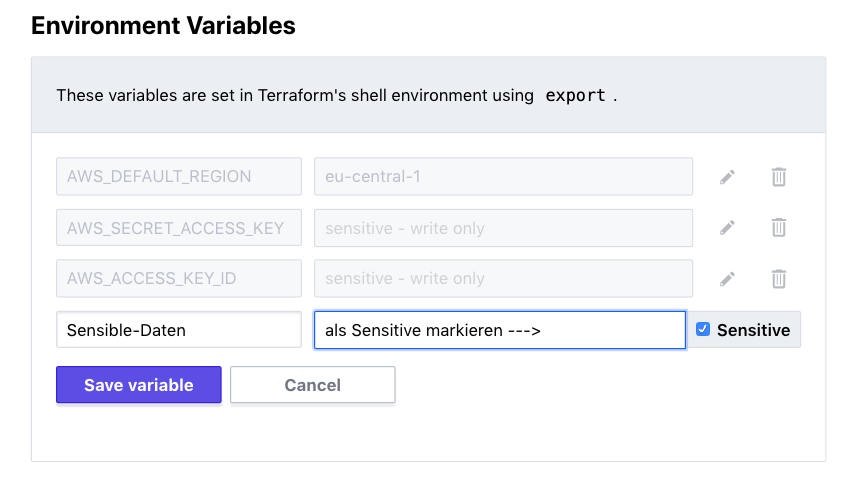Image resolution: width=858 pixels, height=477 pixels.
Task: Delete the AWS_DEFAULT_REGION variable
Action: [x=778, y=177]
